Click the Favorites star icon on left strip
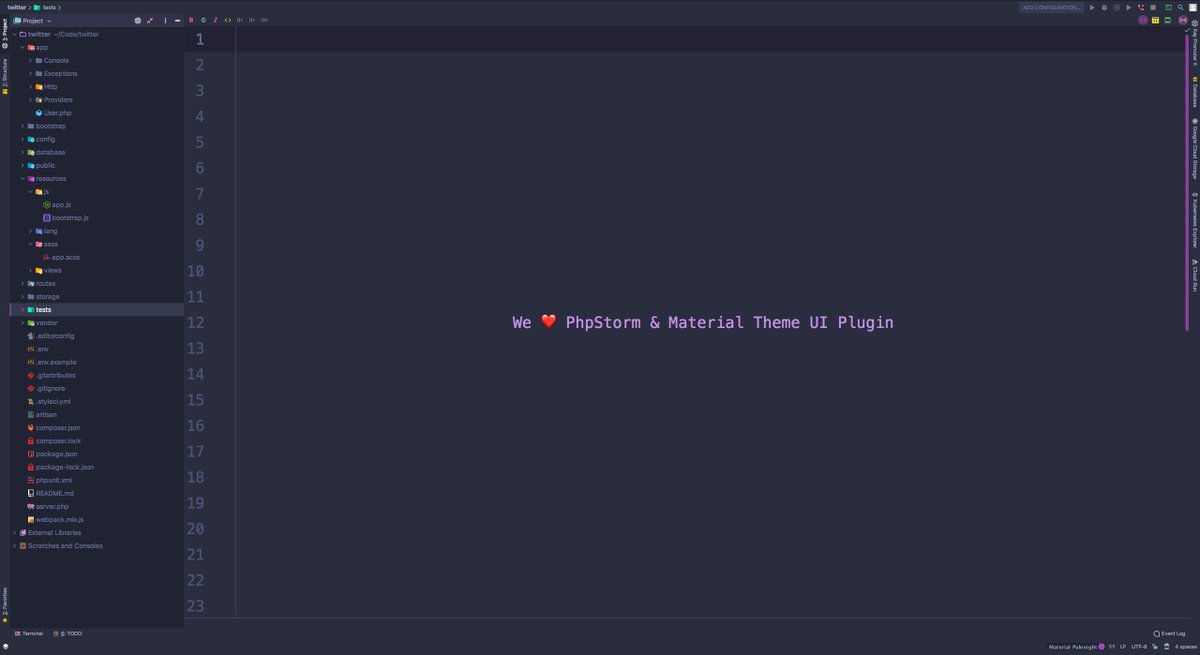 (4, 620)
